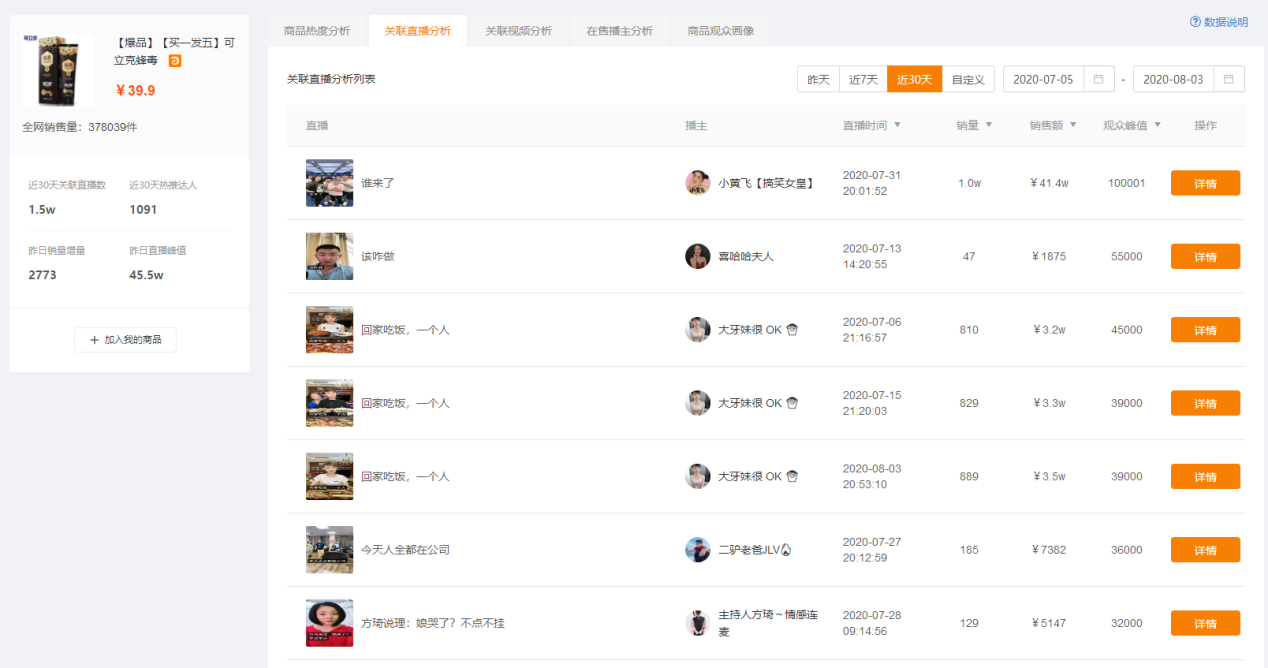Open the end date calendar icon
This screenshot has width=1268, height=668.
1228,79
